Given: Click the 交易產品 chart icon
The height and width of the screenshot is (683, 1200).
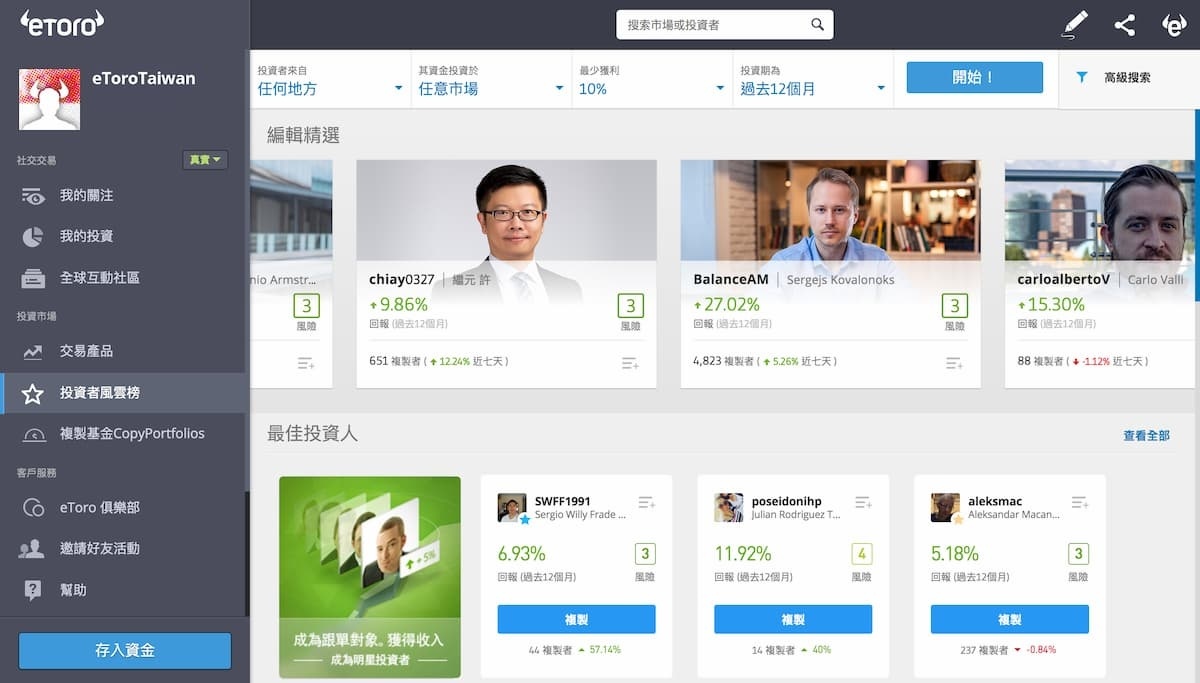Looking at the screenshot, I should pos(33,352).
